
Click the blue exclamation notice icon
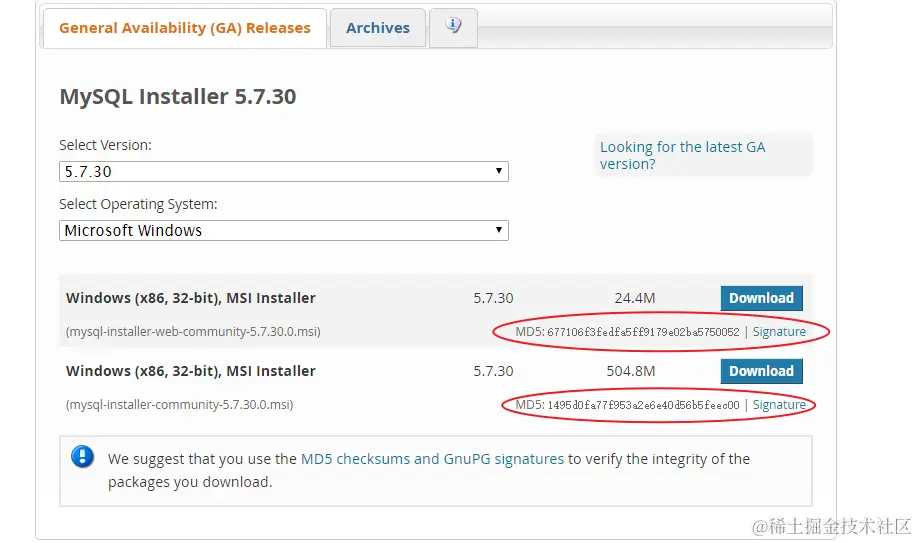(83, 456)
